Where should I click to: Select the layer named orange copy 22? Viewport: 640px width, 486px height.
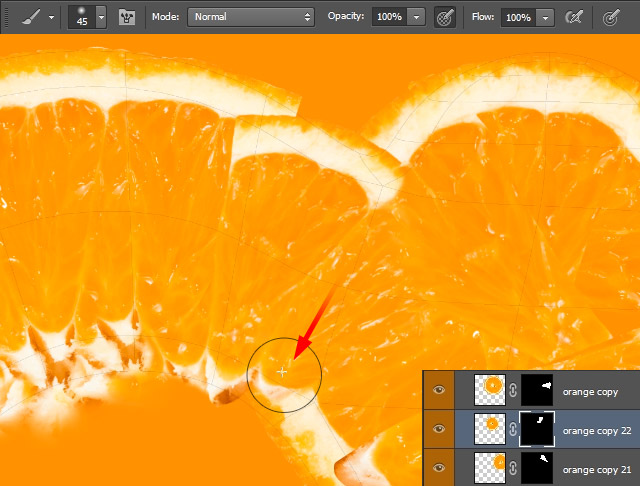tap(597, 431)
